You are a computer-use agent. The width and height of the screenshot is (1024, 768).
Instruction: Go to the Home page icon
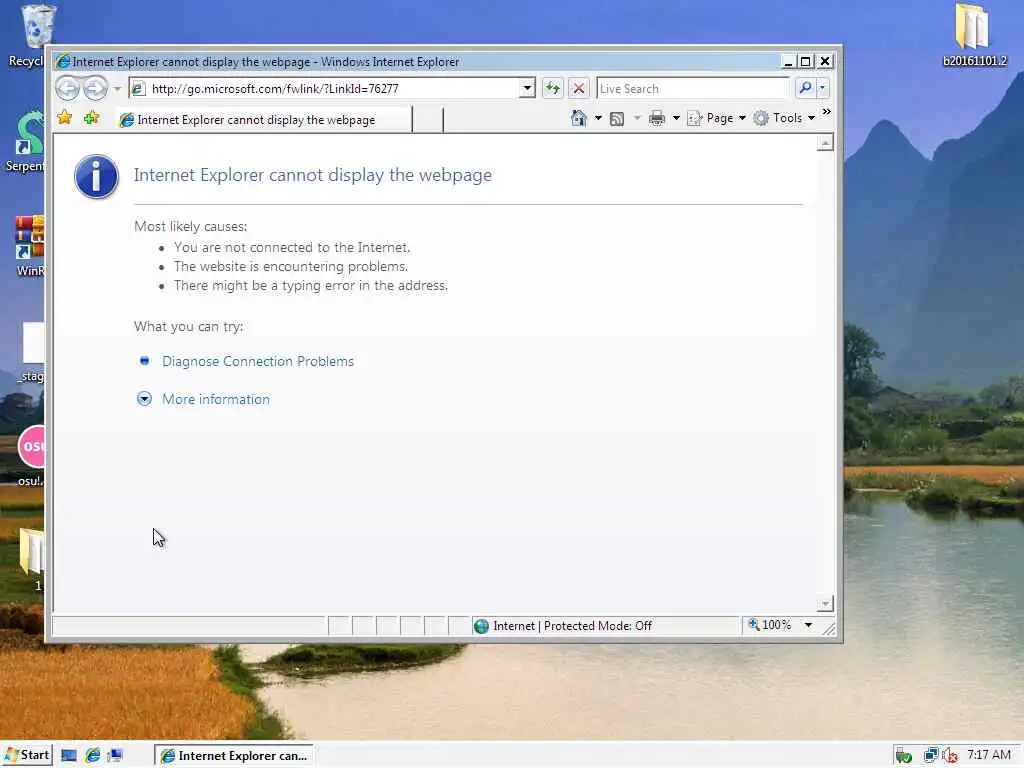pos(579,118)
